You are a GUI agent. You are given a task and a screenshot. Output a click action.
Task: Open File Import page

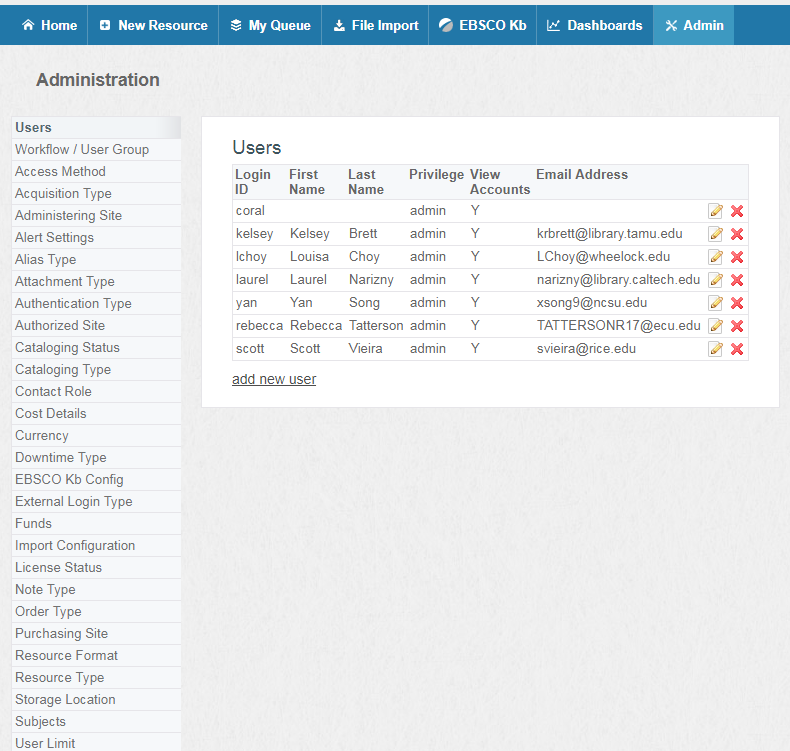[375, 25]
